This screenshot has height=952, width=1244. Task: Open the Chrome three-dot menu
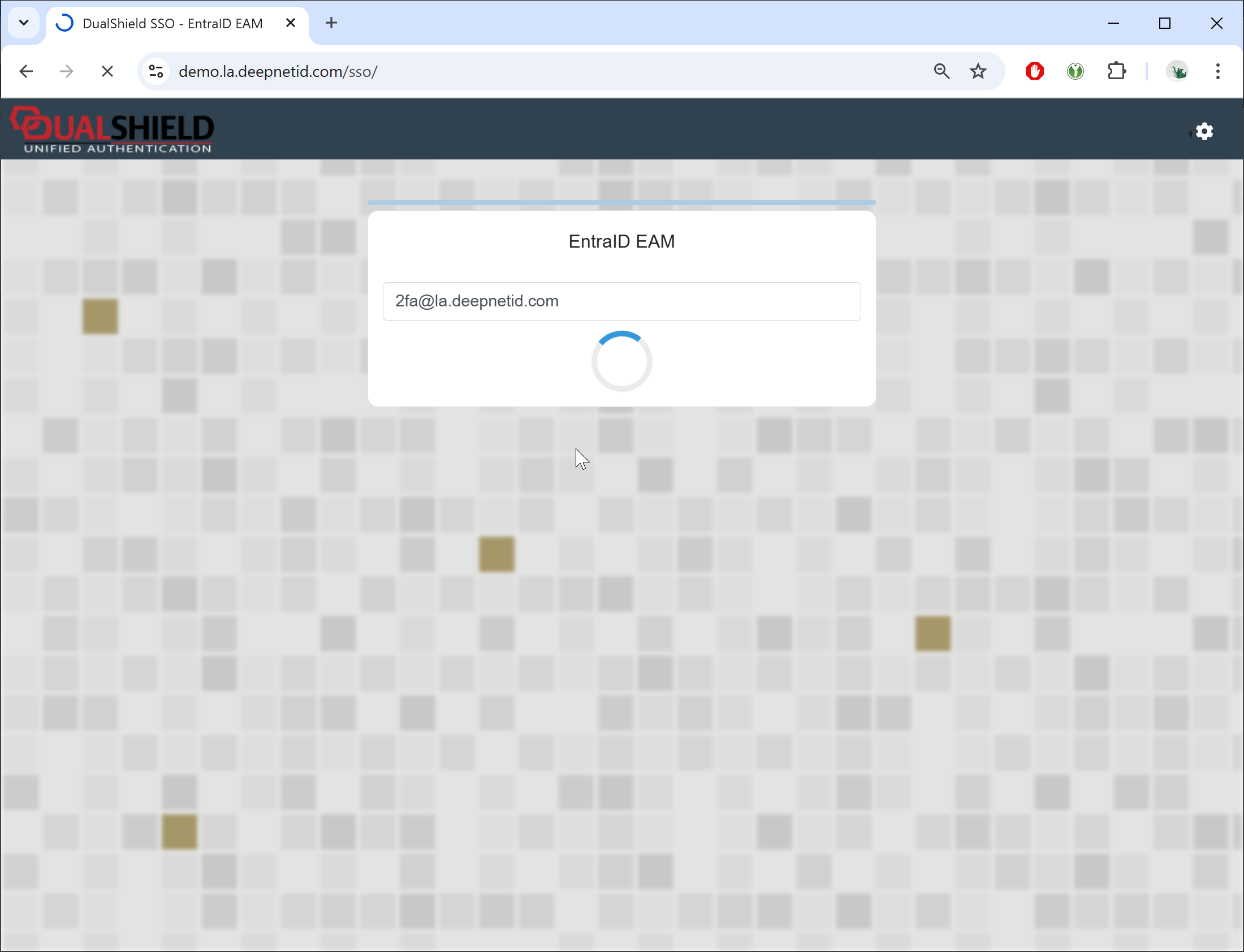1217,71
